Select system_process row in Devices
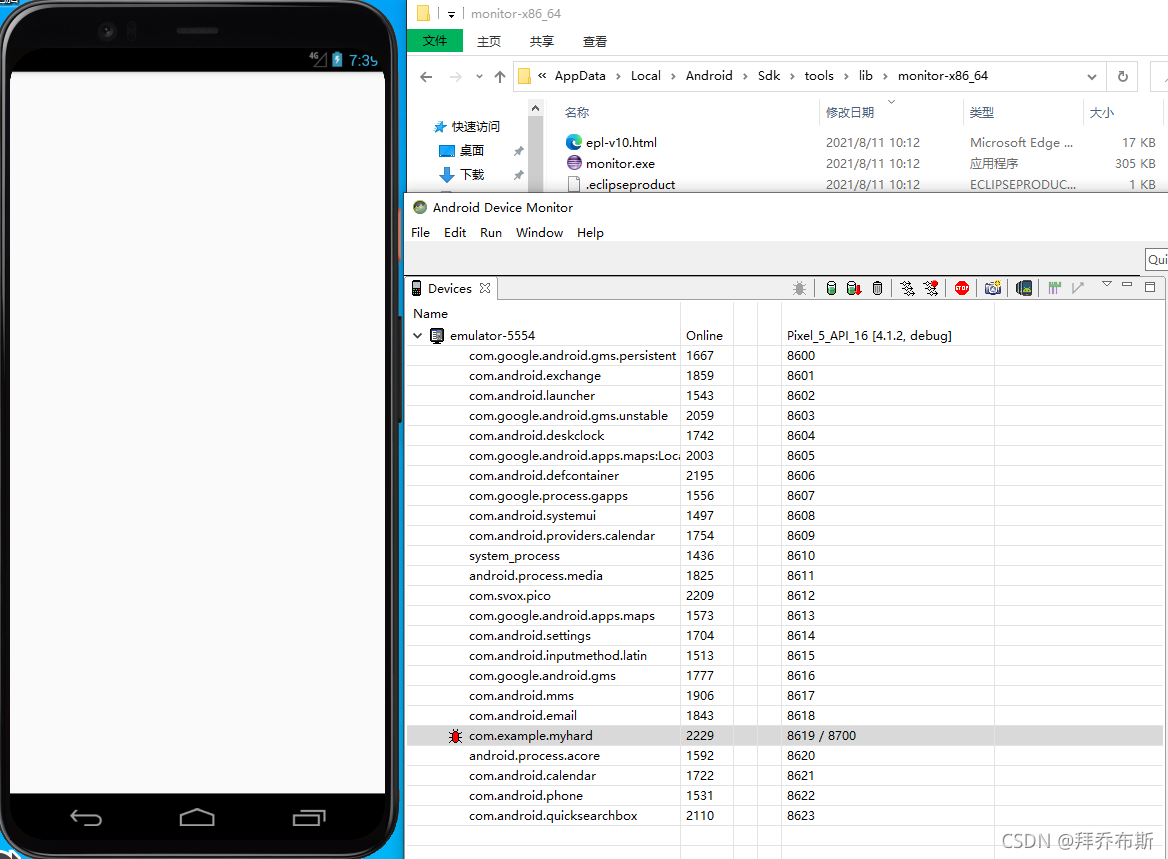Image resolution: width=1168 pixels, height=859 pixels. click(784, 556)
